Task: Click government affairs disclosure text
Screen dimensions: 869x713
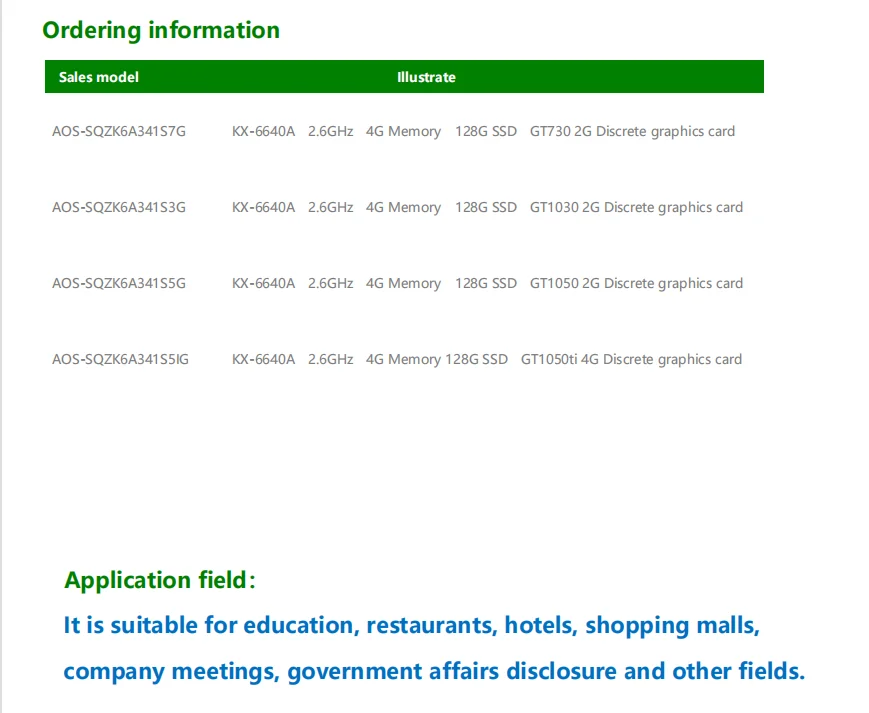Action: (451, 671)
